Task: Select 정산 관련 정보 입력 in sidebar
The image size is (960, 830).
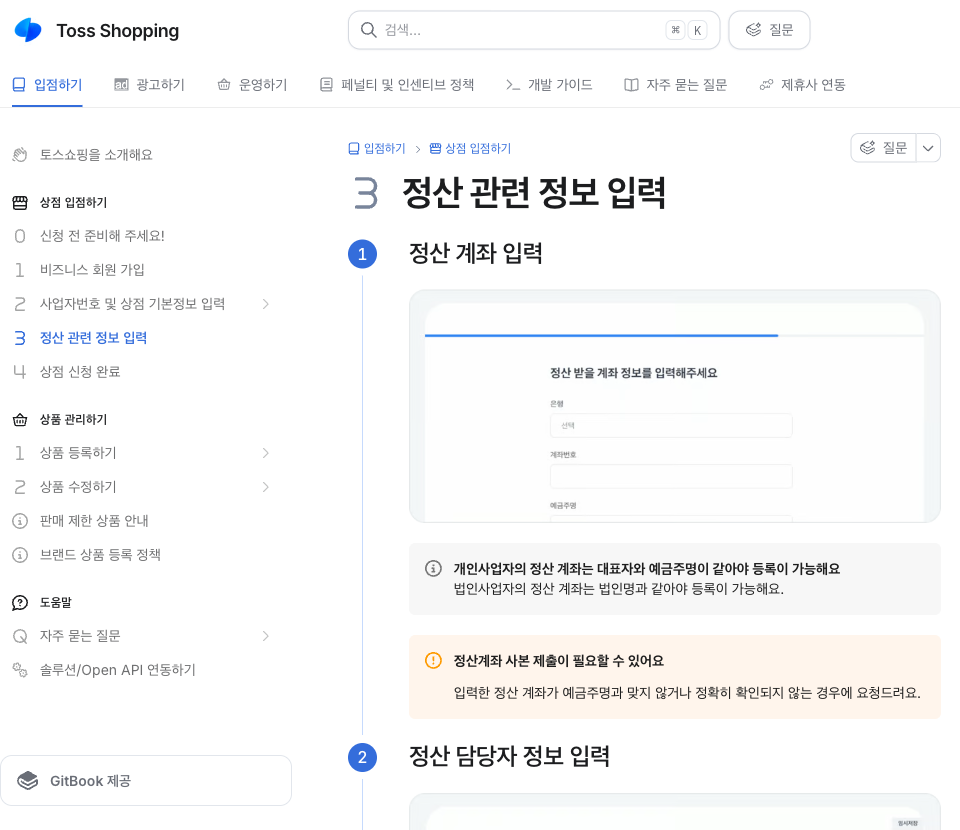Action: click(x=93, y=338)
